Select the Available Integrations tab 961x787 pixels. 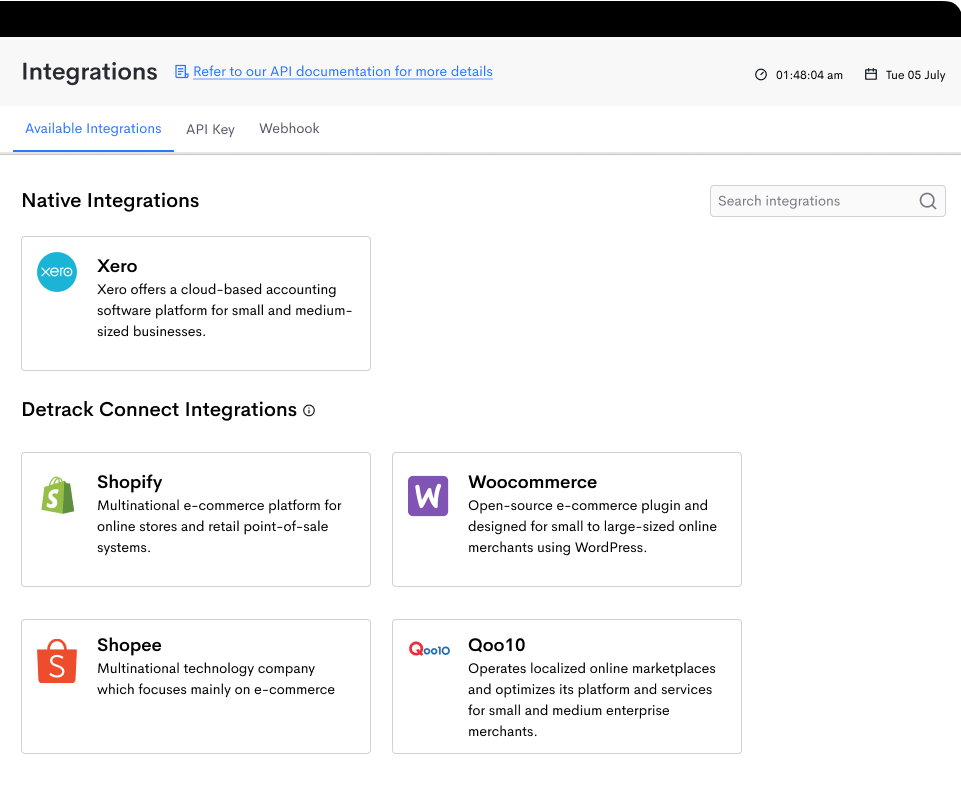point(93,129)
